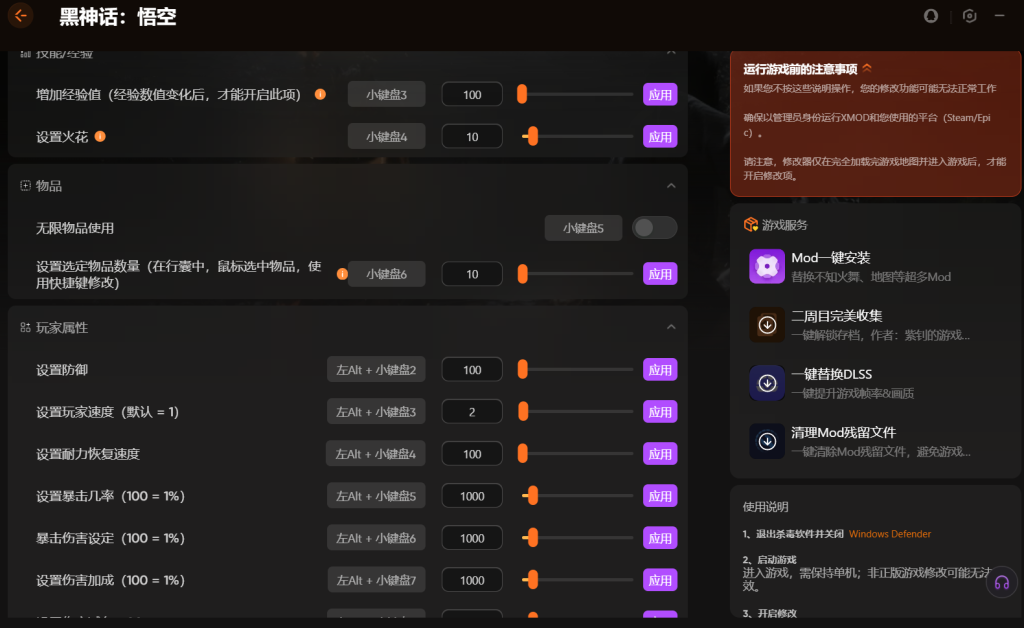Click the download icon for 二周目完美收集
Screen dimensions: 1024x628
tap(767, 324)
